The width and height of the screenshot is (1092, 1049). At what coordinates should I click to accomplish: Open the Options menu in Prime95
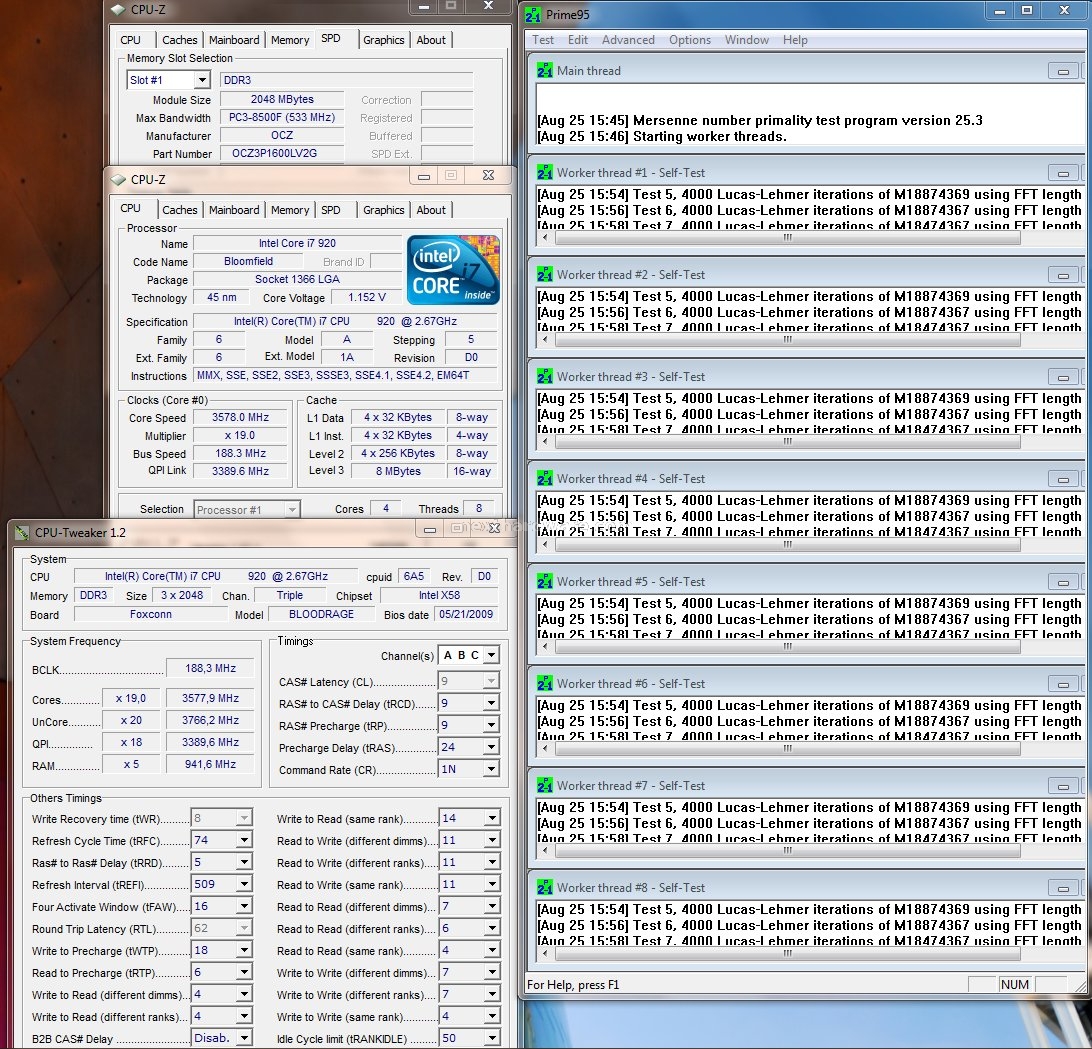coord(689,40)
